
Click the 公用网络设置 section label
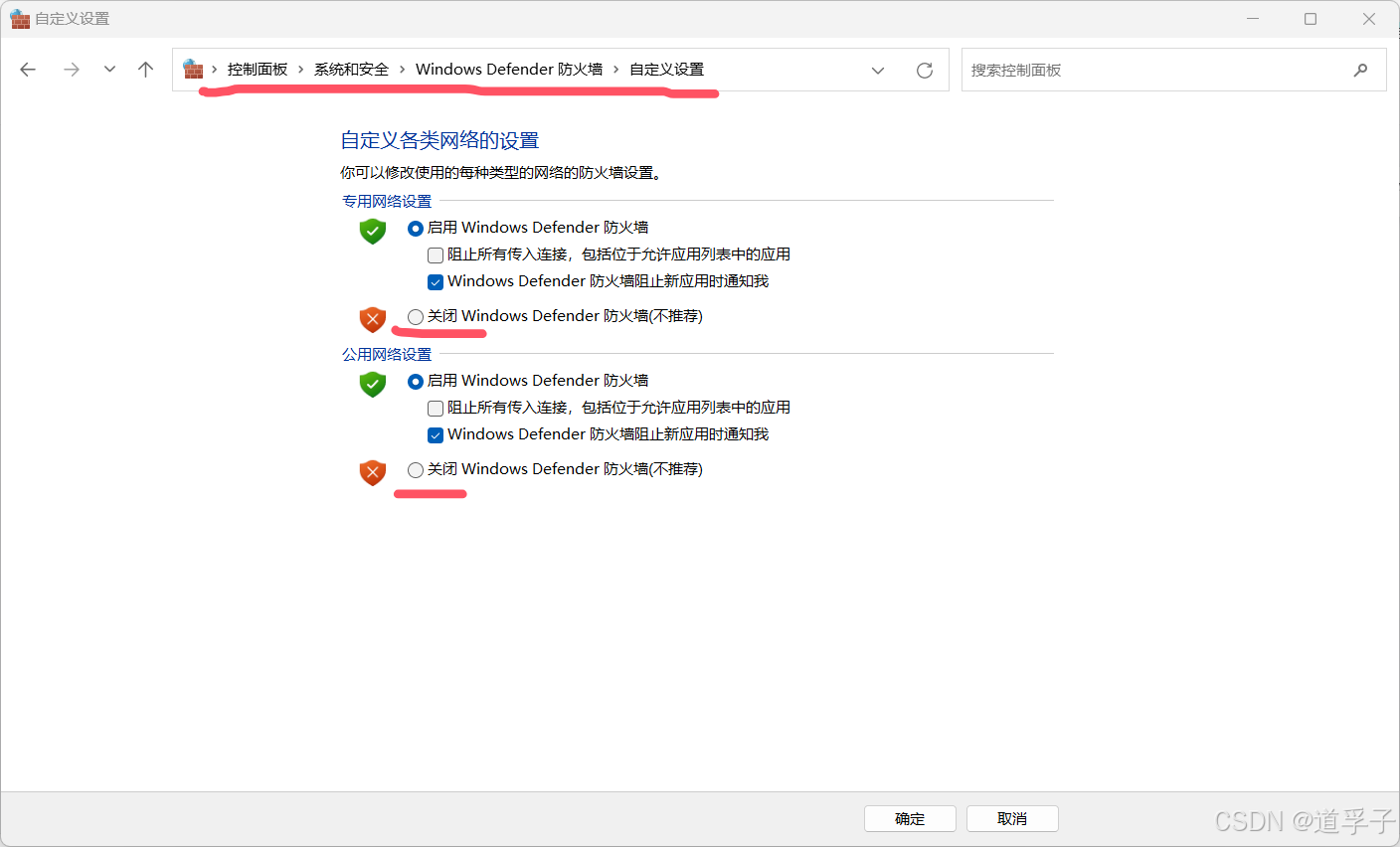[x=387, y=354]
